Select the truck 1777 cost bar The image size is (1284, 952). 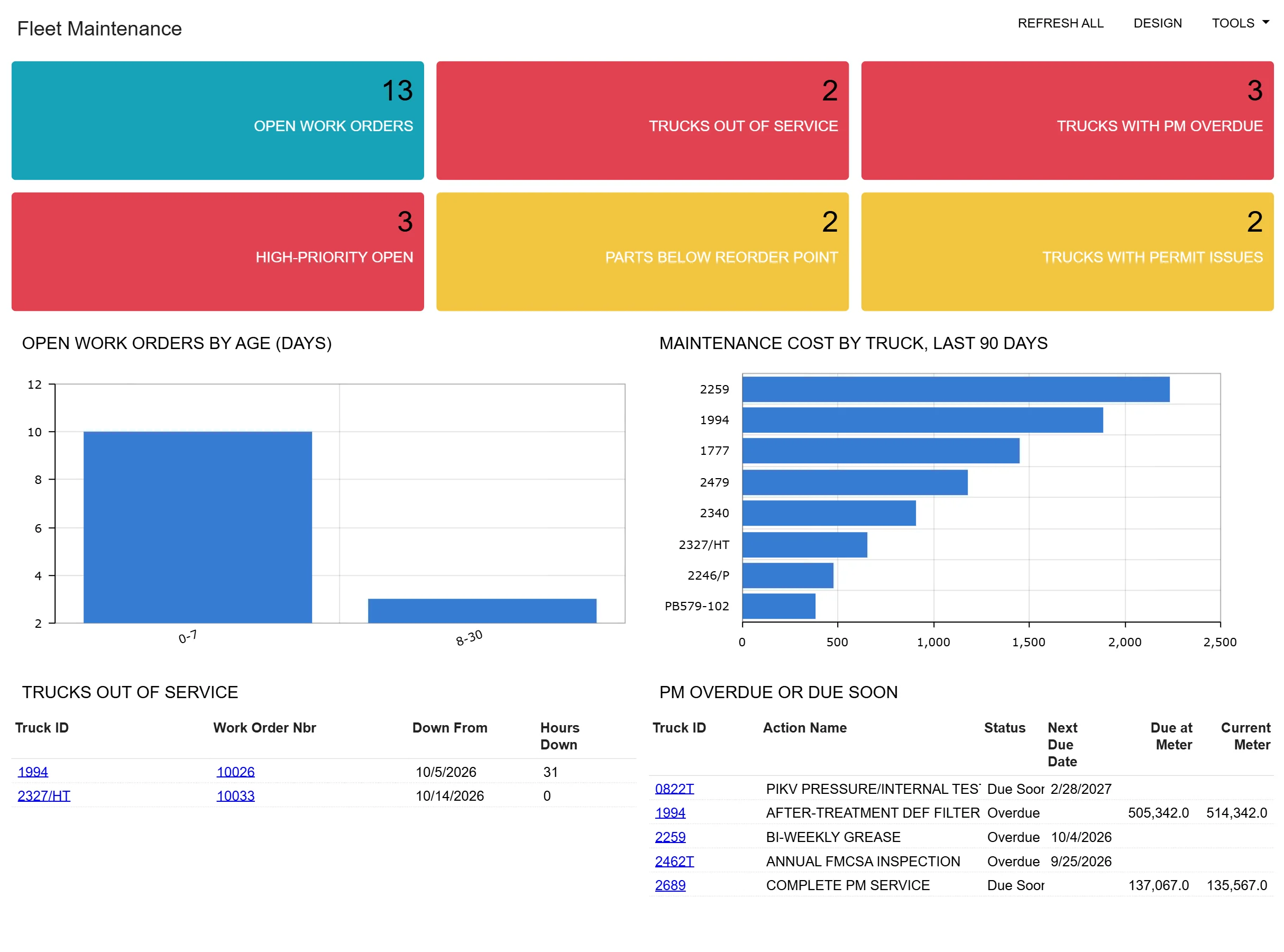coord(881,451)
